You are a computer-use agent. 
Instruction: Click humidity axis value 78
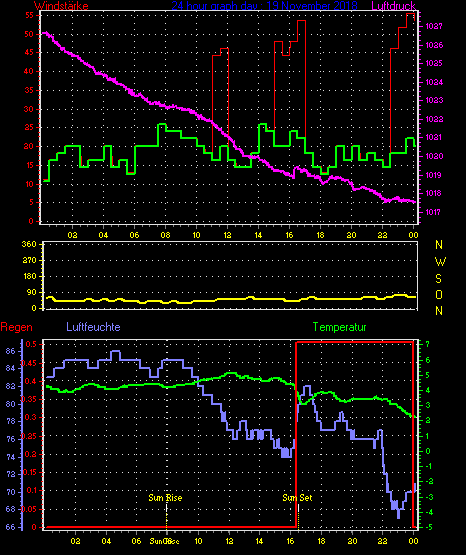point(11,421)
